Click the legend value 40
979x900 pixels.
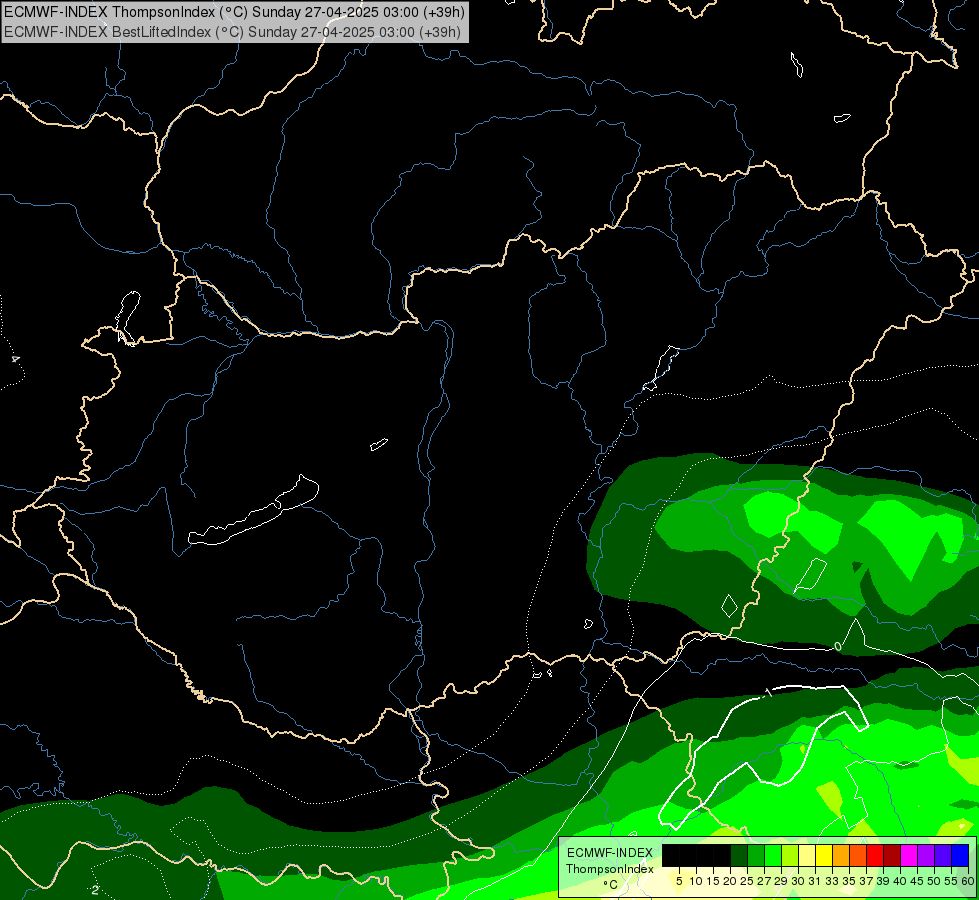click(x=900, y=881)
